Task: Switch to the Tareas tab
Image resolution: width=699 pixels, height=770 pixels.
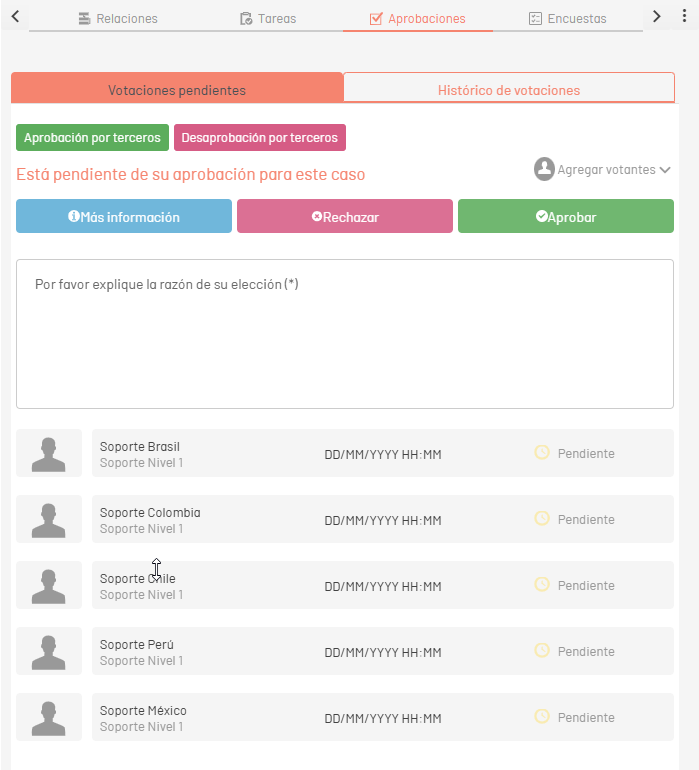Action: click(268, 19)
